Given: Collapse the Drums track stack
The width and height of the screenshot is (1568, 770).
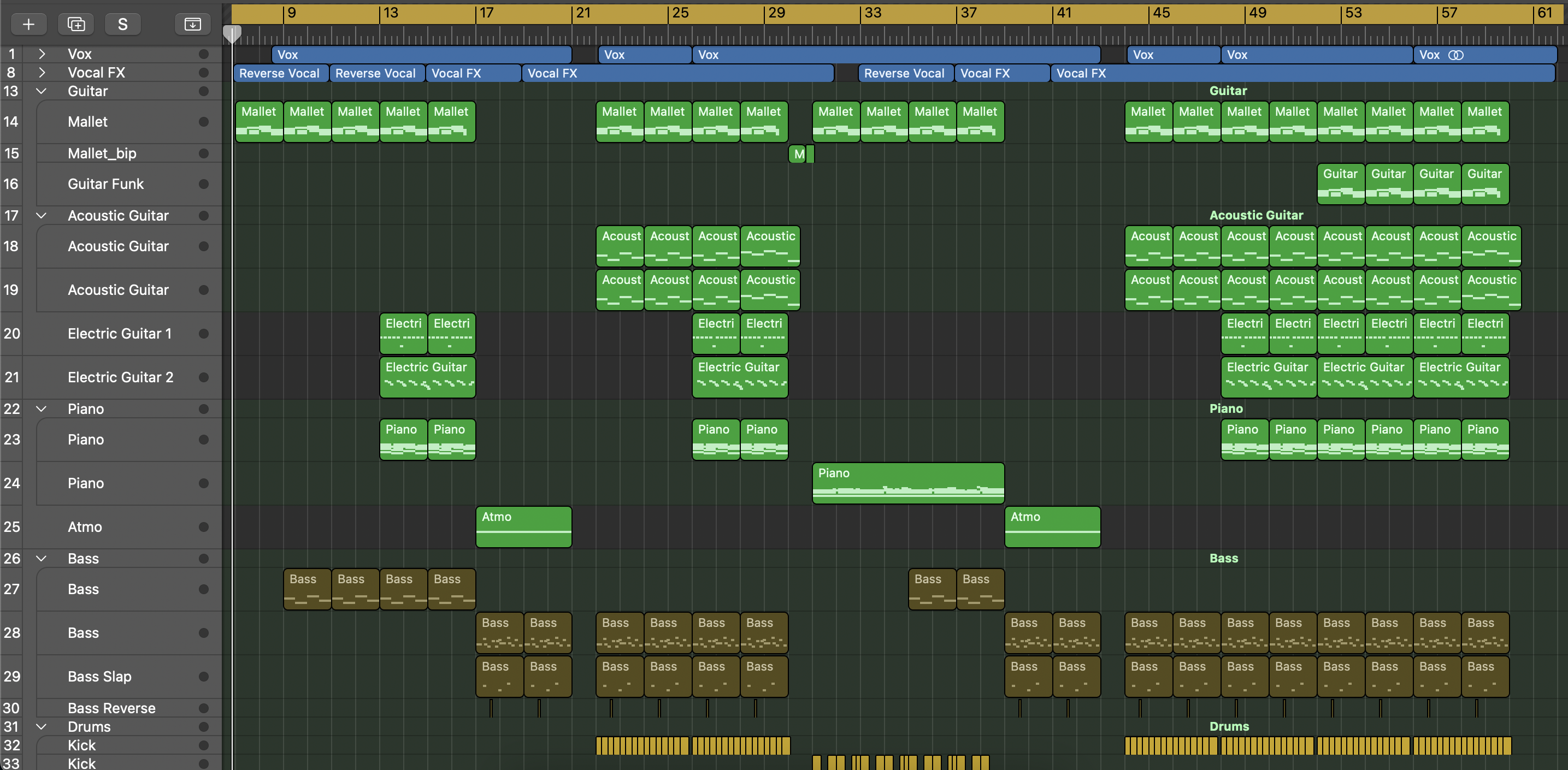Looking at the screenshot, I should [x=42, y=727].
